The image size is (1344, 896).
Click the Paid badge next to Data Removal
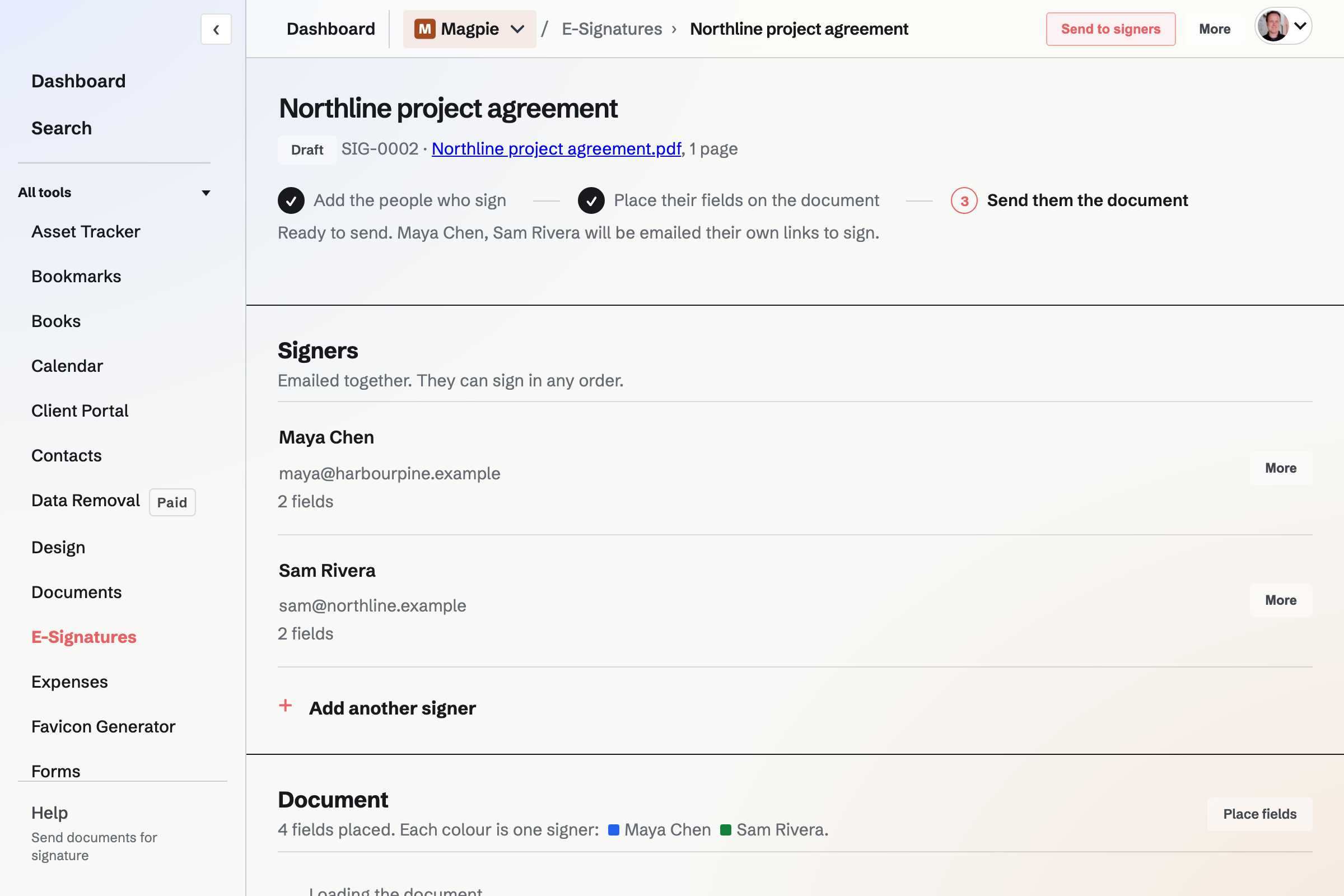[x=172, y=502]
